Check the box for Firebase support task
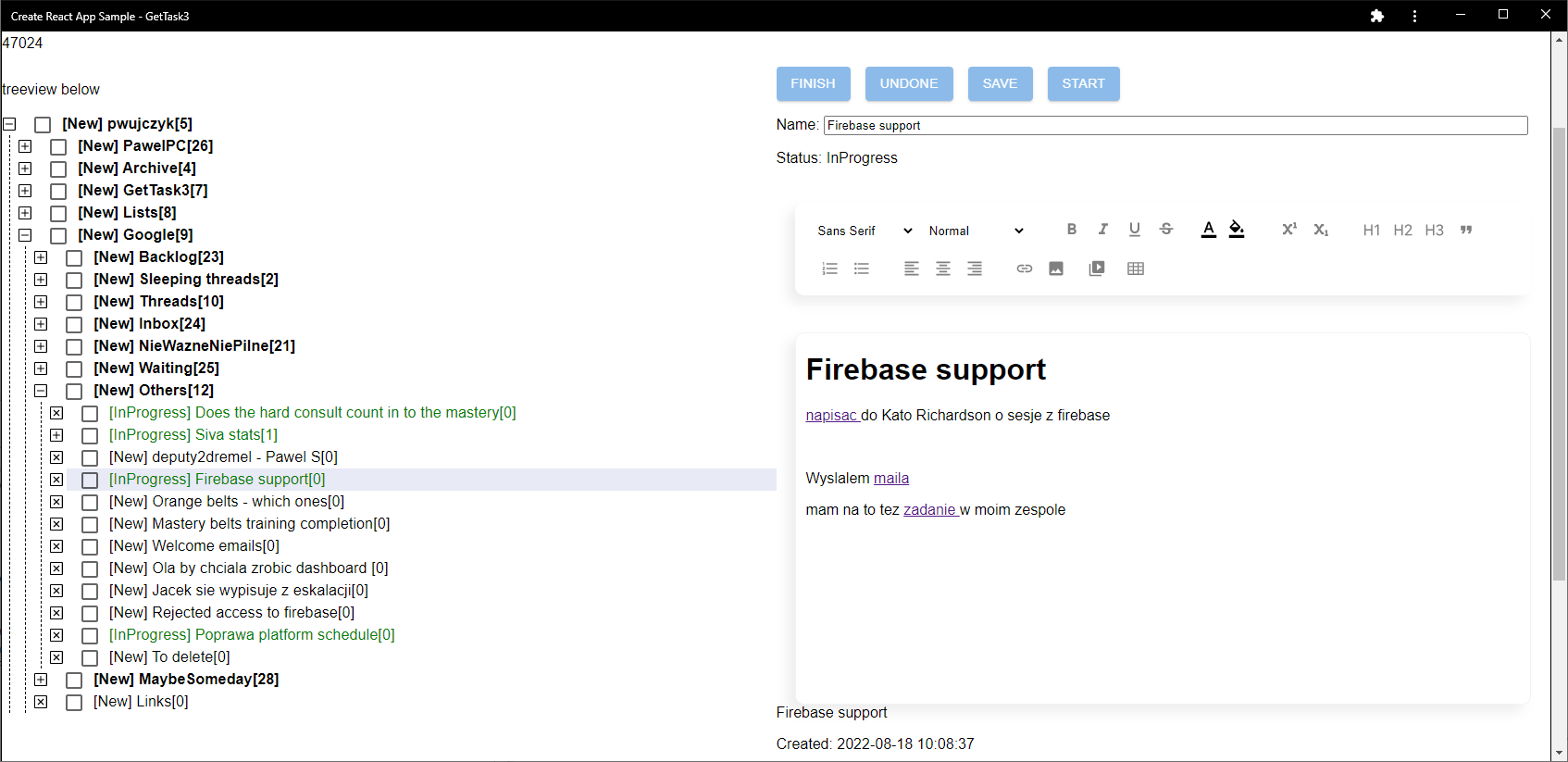 pyautogui.click(x=90, y=480)
